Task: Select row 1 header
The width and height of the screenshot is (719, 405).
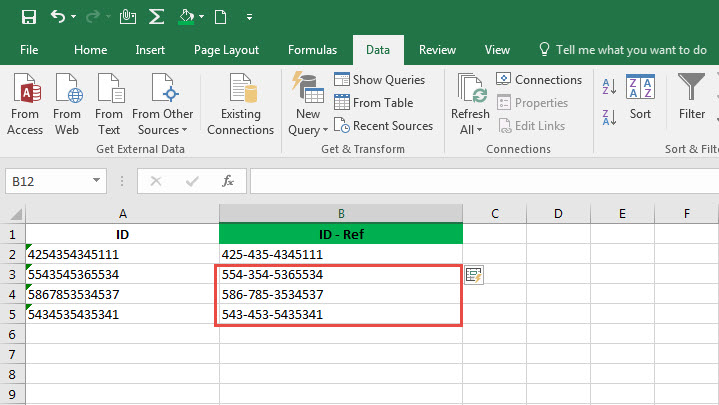Action: pyautogui.click(x=12, y=234)
